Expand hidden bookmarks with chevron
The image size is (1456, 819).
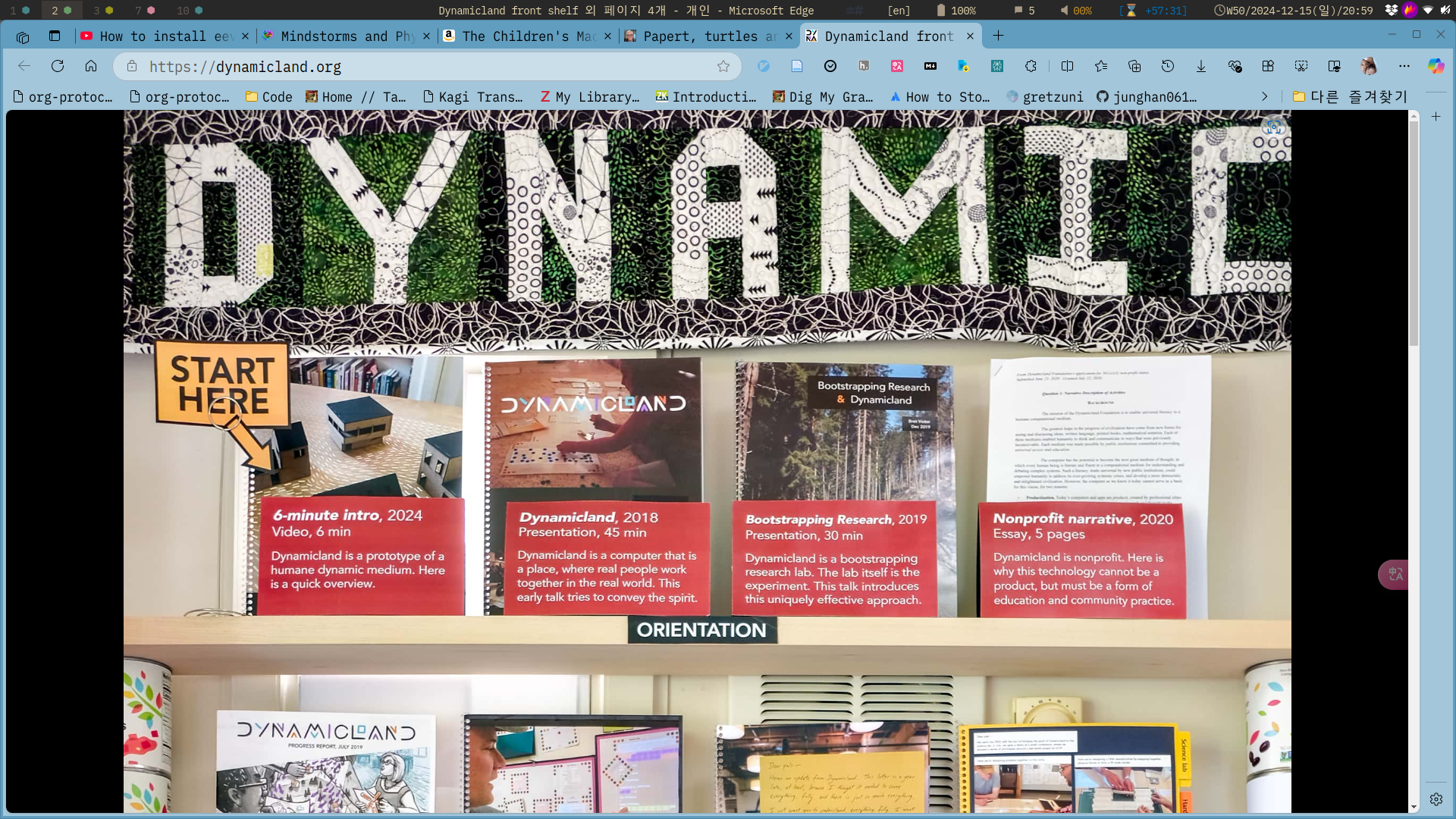point(1264,96)
